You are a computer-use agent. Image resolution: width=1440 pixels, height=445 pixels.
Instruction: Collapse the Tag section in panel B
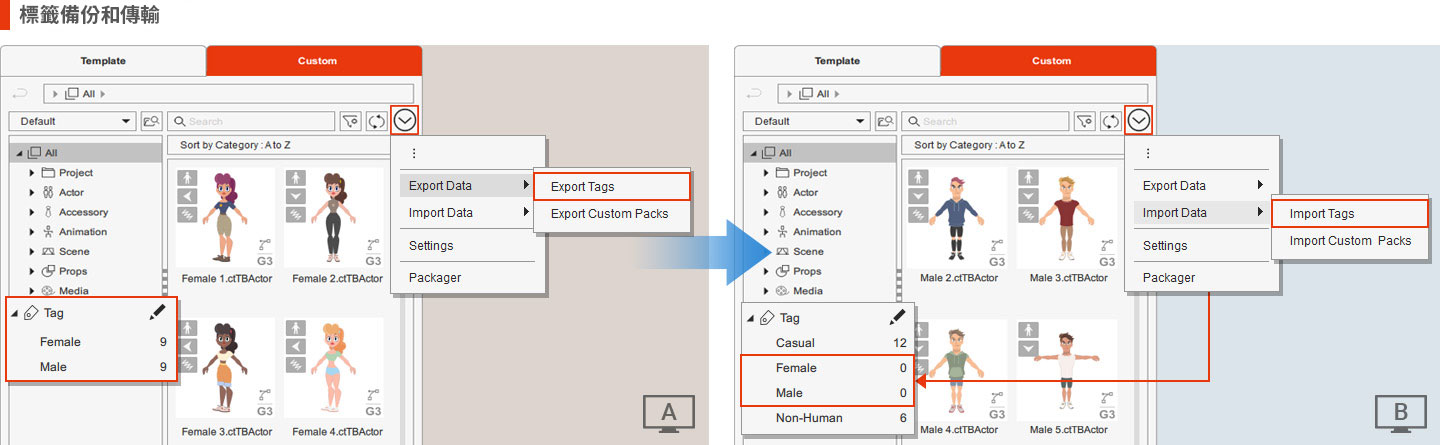751,318
